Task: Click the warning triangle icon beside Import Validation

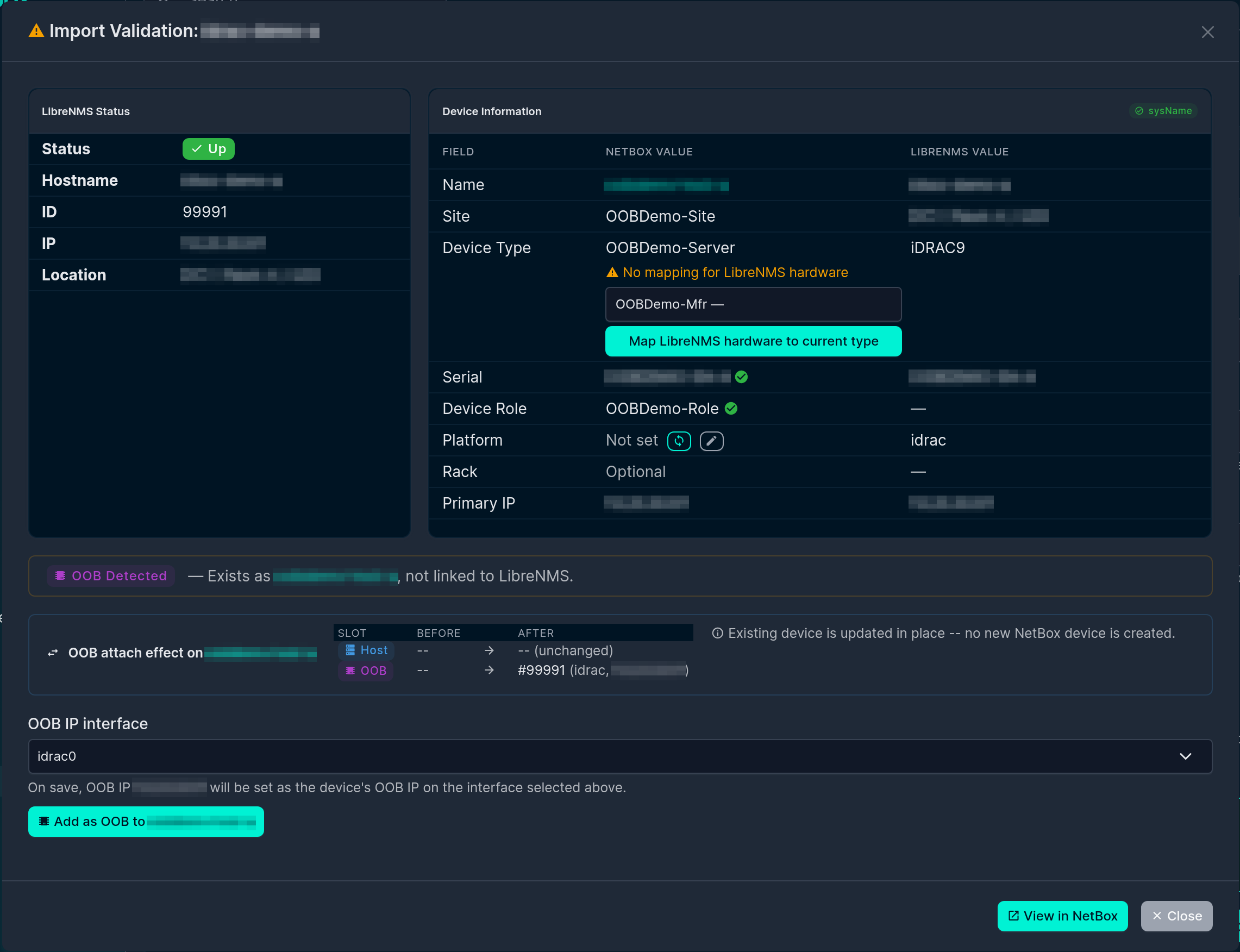Action: tap(36, 31)
